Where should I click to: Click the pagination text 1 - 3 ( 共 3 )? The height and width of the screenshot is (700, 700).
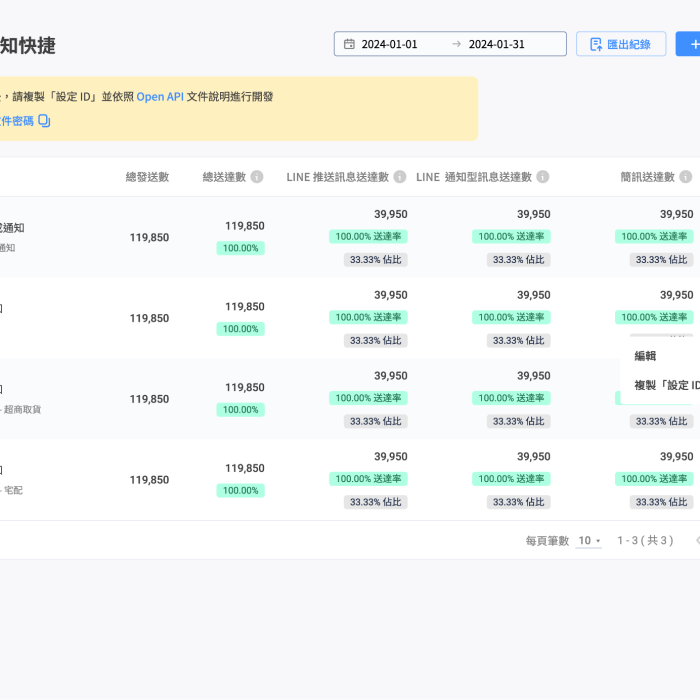(645, 541)
